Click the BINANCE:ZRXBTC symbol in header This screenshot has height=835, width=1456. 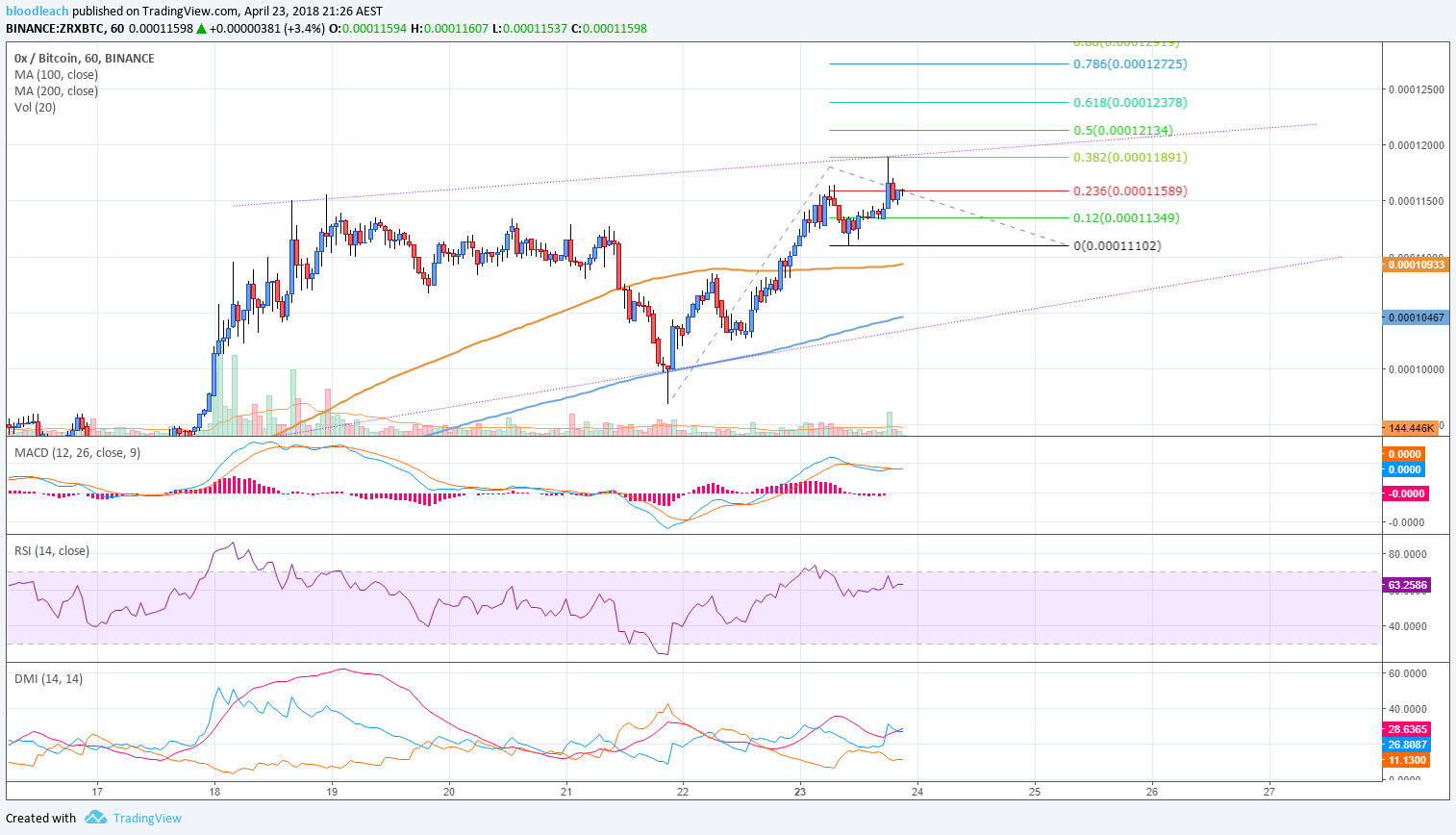click(x=55, y=28)
